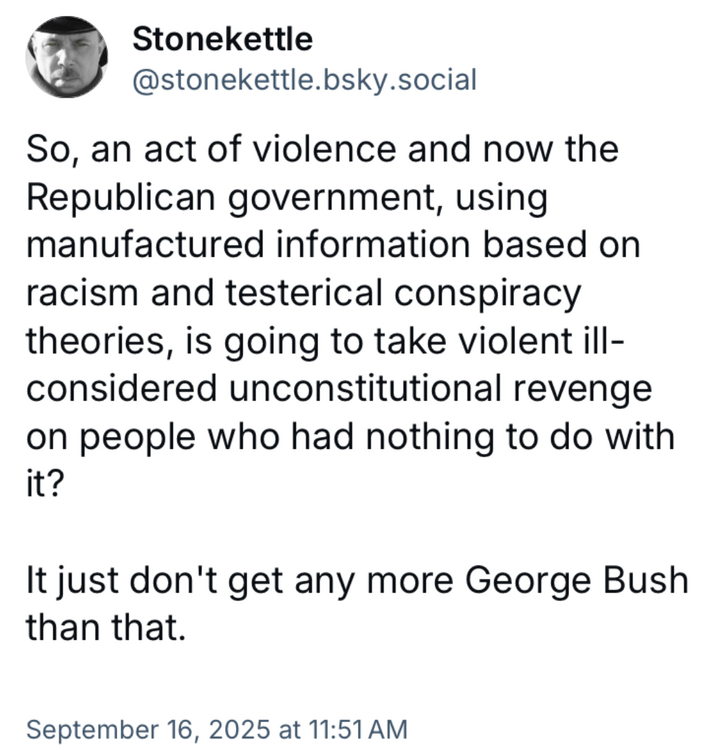
Task: Click the Stonekettle display name
Action: [x=222, y=40]
